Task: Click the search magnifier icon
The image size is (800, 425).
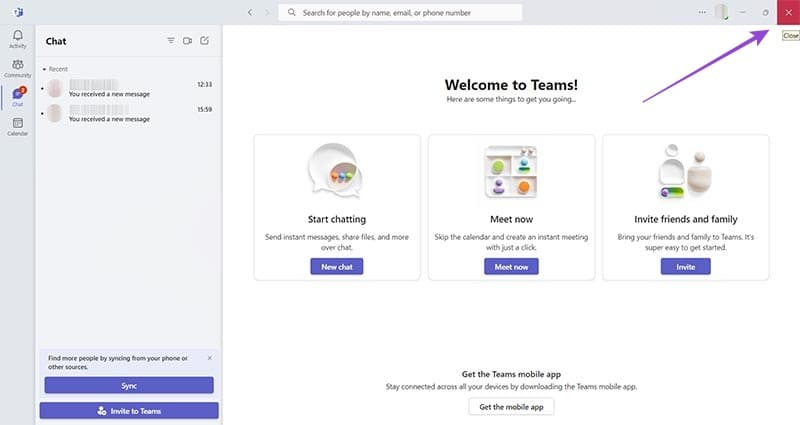Action: pos(291,12)
